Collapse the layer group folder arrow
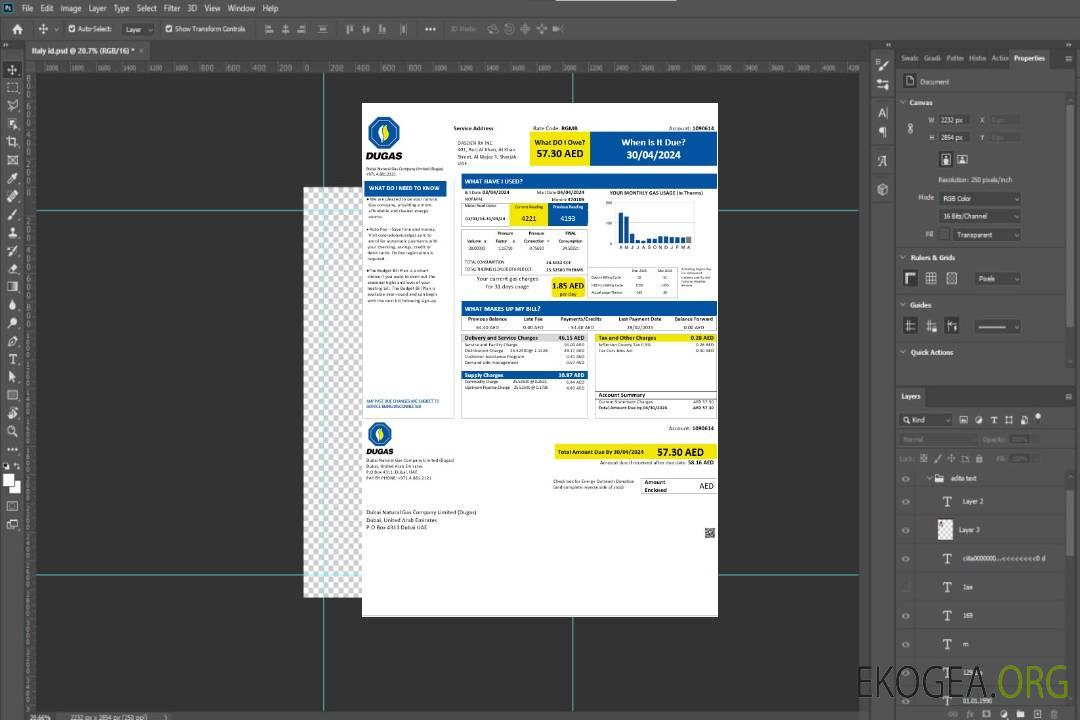The height and width of the screenshot is (720, 1080). click(929, 479)
